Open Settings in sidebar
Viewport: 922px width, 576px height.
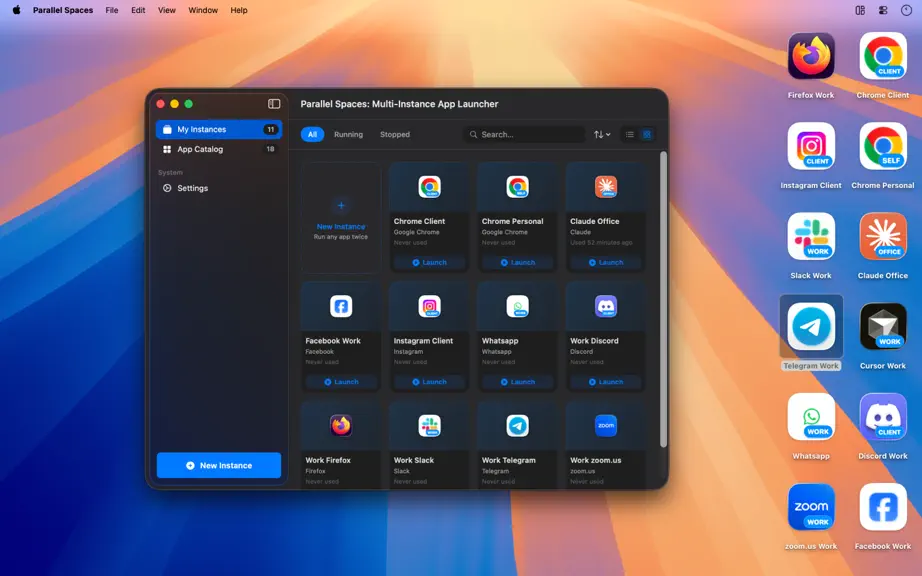(x=219, y=188)
